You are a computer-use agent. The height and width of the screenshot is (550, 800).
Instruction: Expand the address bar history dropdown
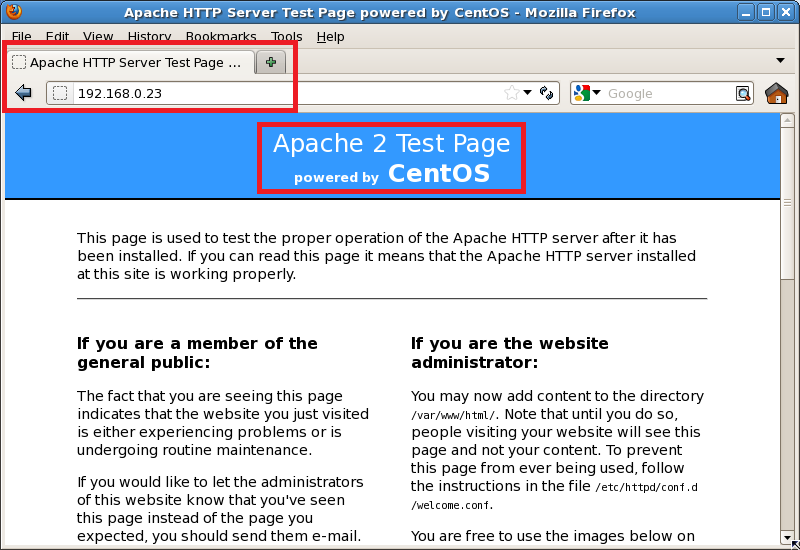coord(528,92)
